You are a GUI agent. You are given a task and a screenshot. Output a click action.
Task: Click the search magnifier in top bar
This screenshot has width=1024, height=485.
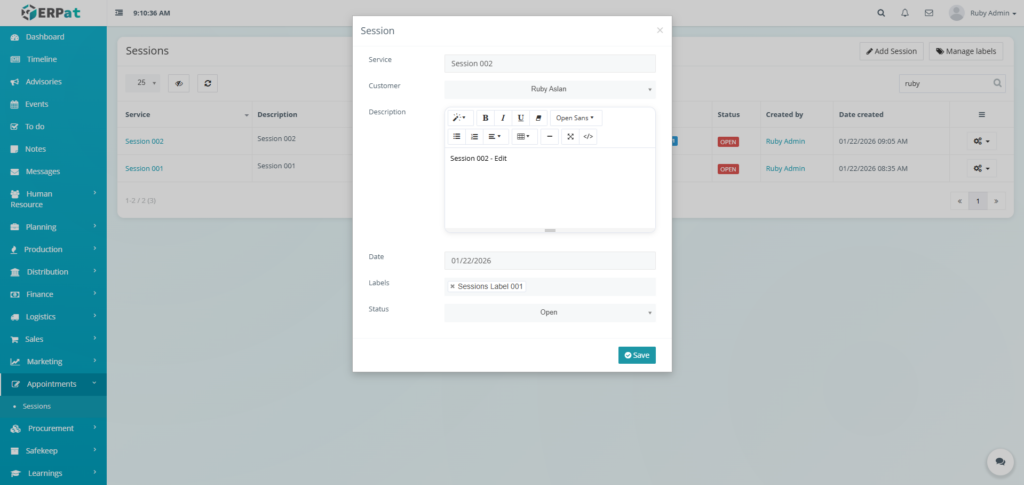[881, 13]
